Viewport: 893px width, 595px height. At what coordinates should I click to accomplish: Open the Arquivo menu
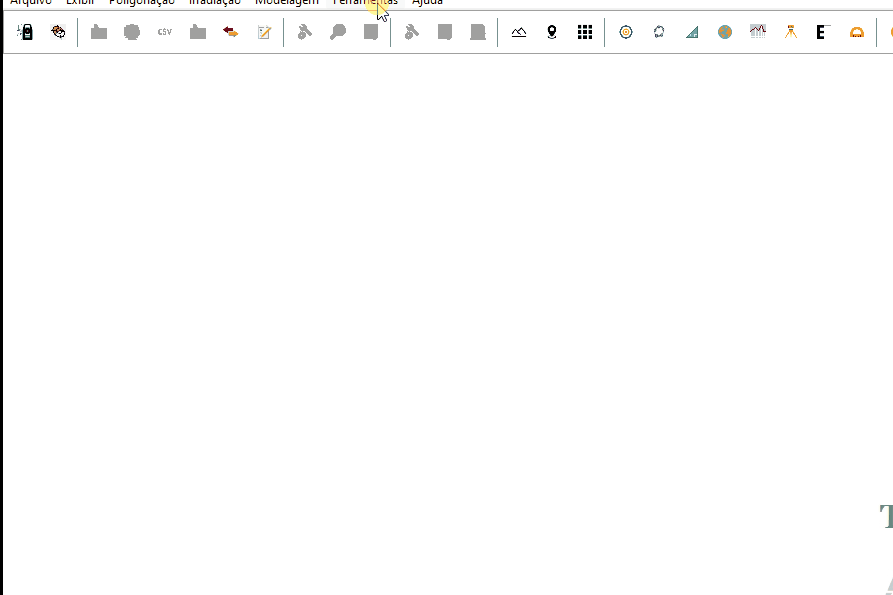click(x=31, y=2)
